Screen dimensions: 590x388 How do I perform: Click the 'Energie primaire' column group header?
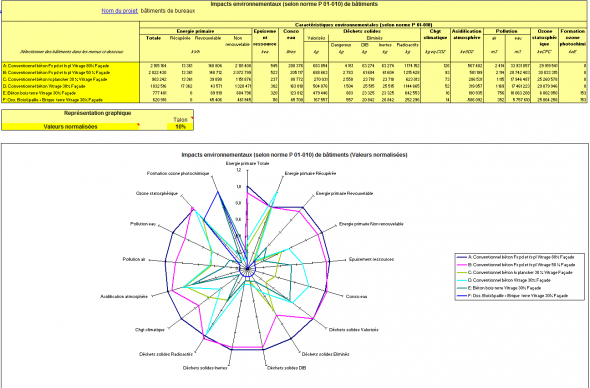195,31
